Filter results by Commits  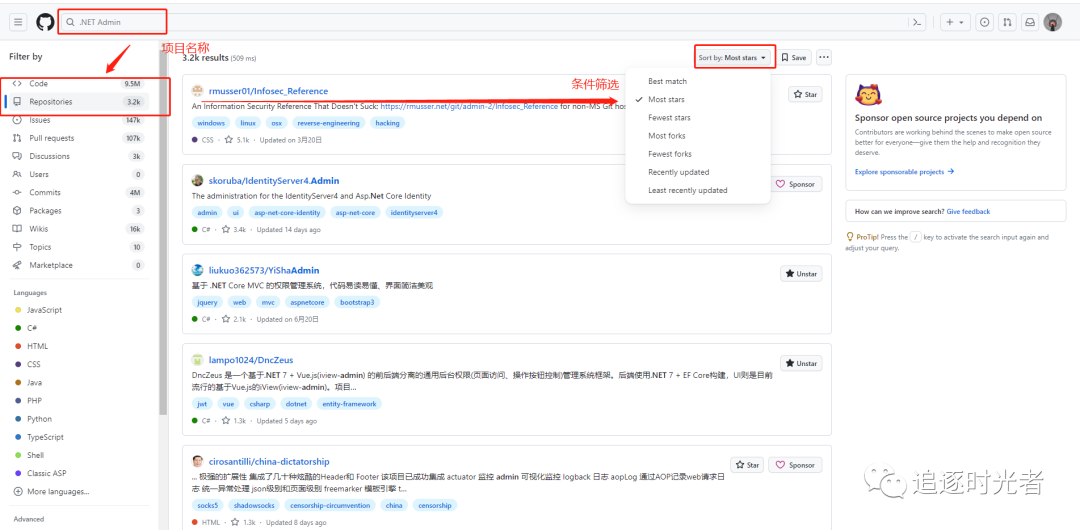(77, 192)
